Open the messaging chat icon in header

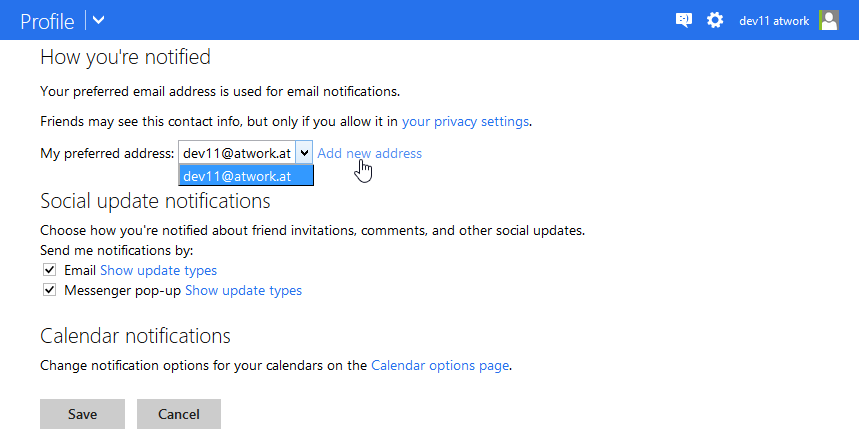(x=684, y=20)
